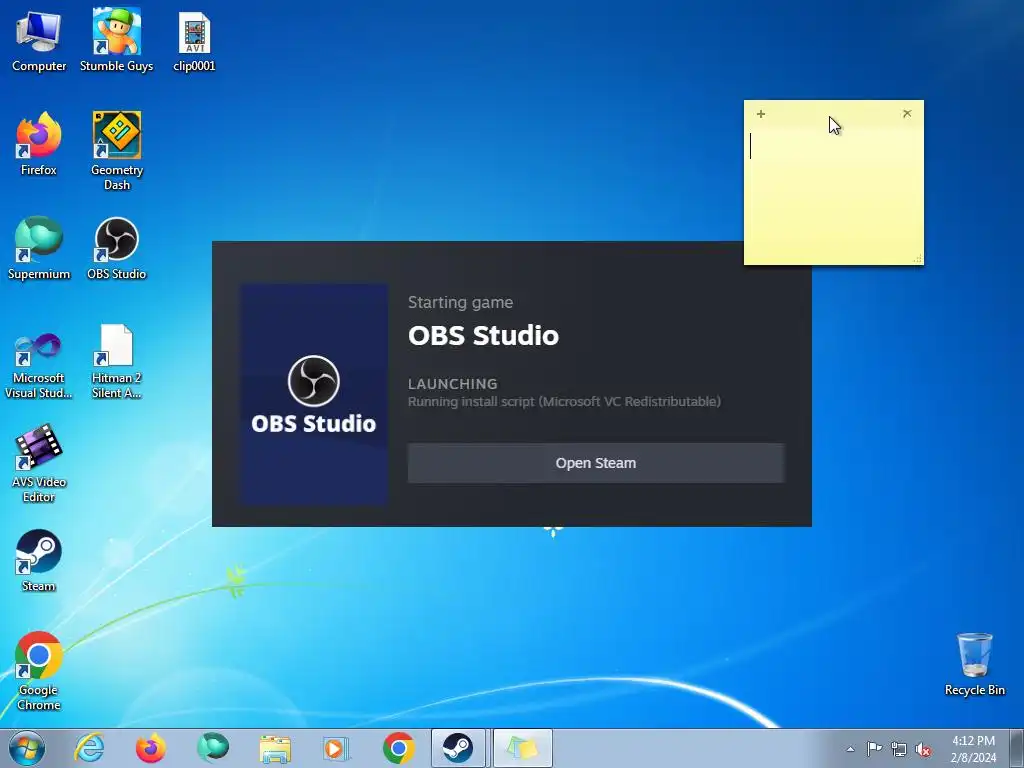1024x768 pixels.
Task: Launch Supermium from the taskbar
Action: point(213,748)
